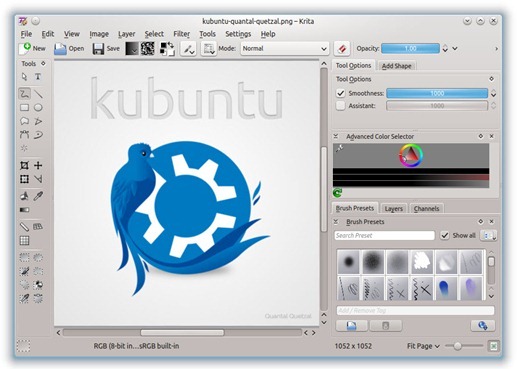This screenshot has height=369, width=524.
Task: Open the brush presets chooser dropdown
Action: [209, 49]
